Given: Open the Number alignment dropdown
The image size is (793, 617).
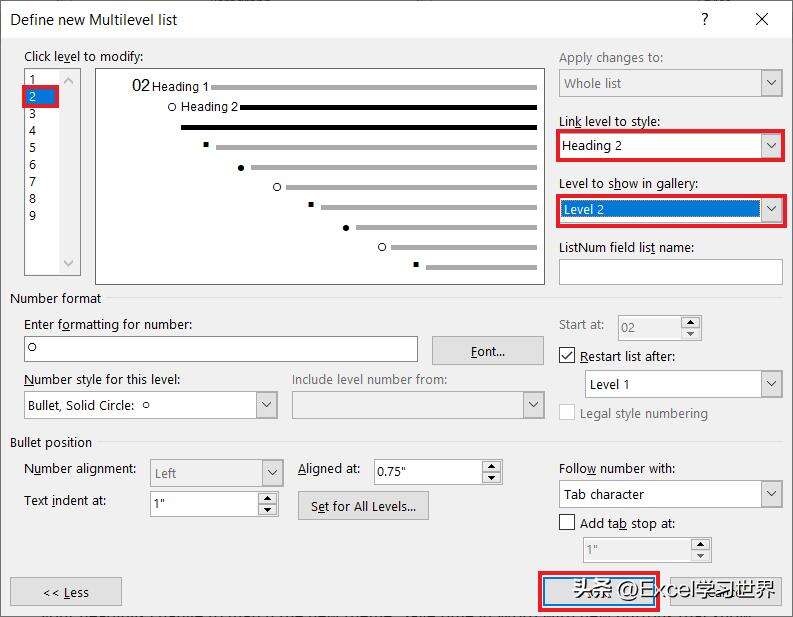Looking at the screenshot, I should click(272, 473).
